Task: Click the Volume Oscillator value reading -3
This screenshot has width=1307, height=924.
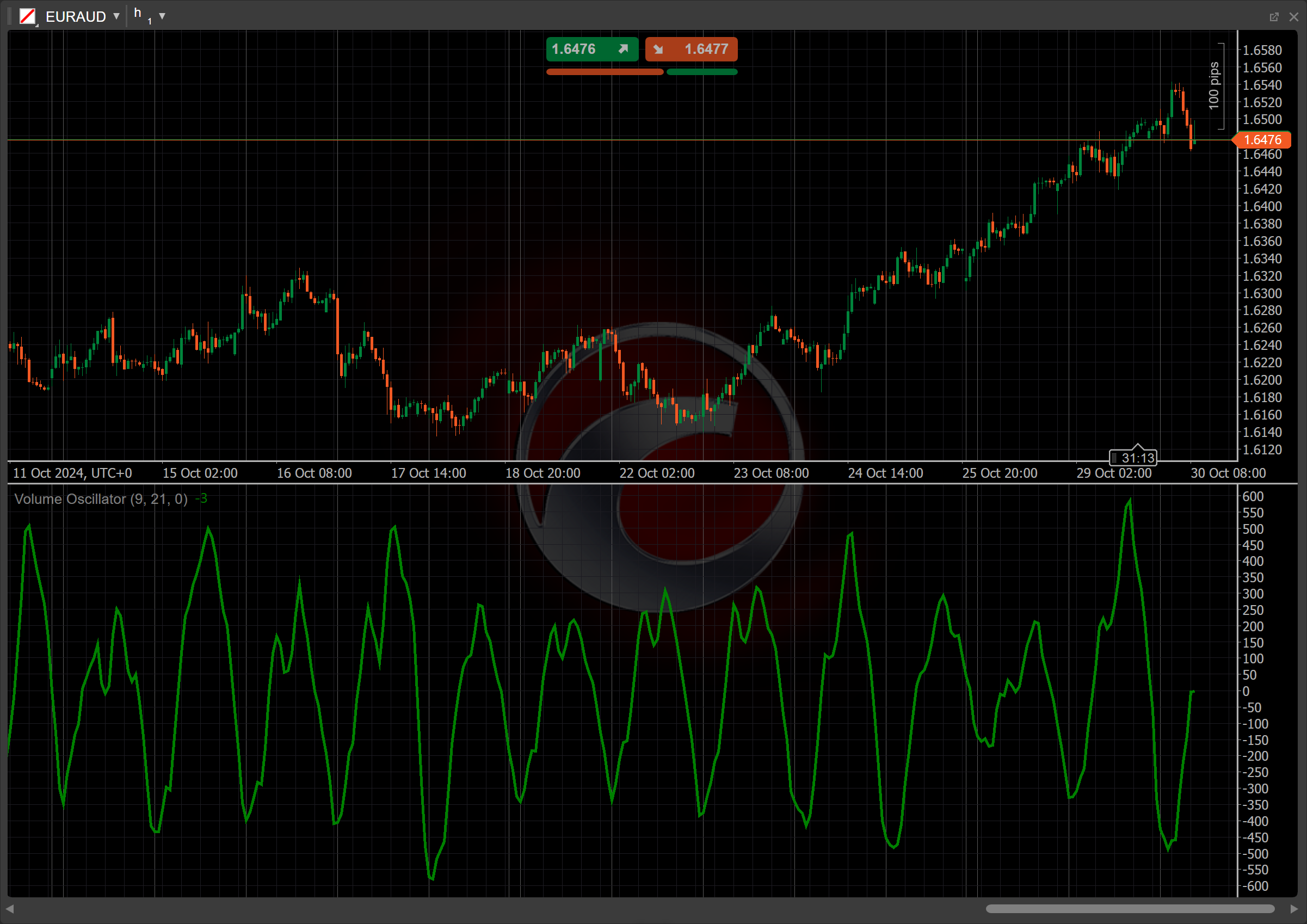Action: coord(200,498)
